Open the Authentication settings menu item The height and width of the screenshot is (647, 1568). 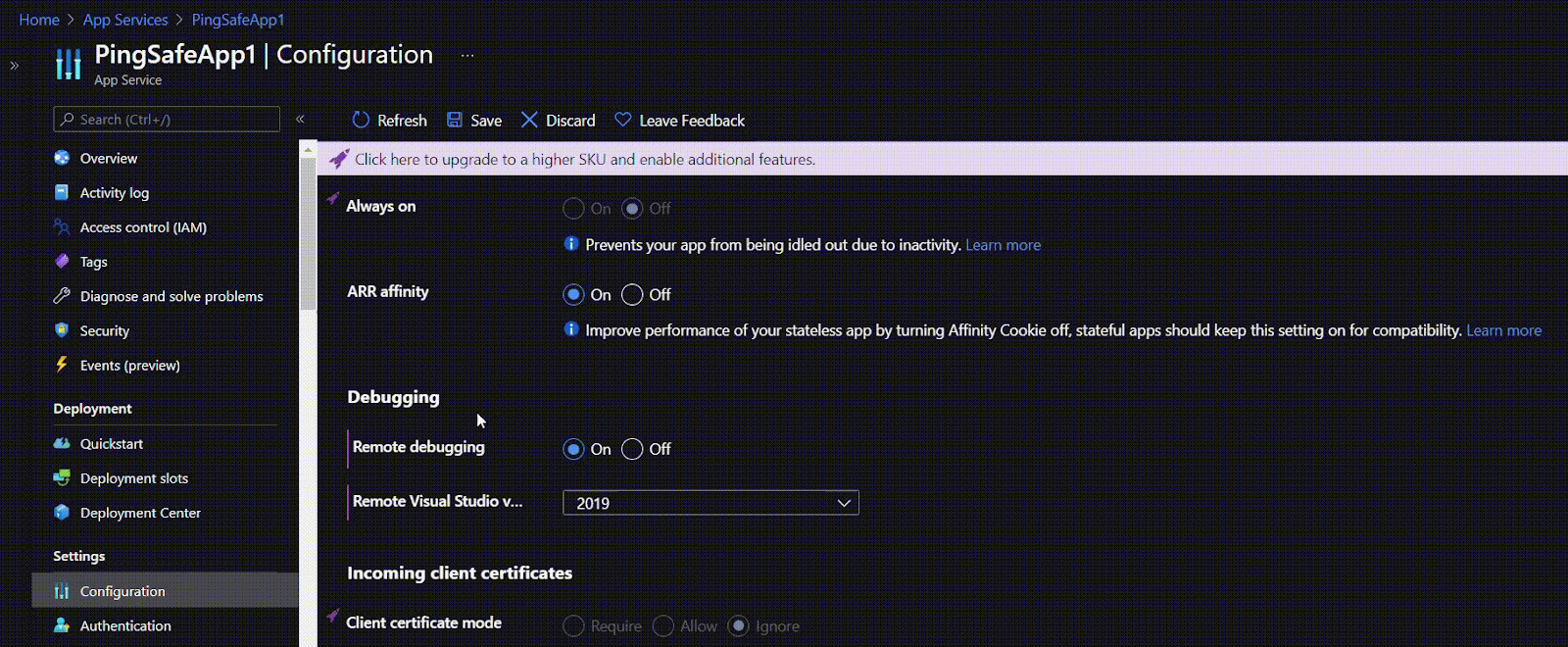pos(125,625)
